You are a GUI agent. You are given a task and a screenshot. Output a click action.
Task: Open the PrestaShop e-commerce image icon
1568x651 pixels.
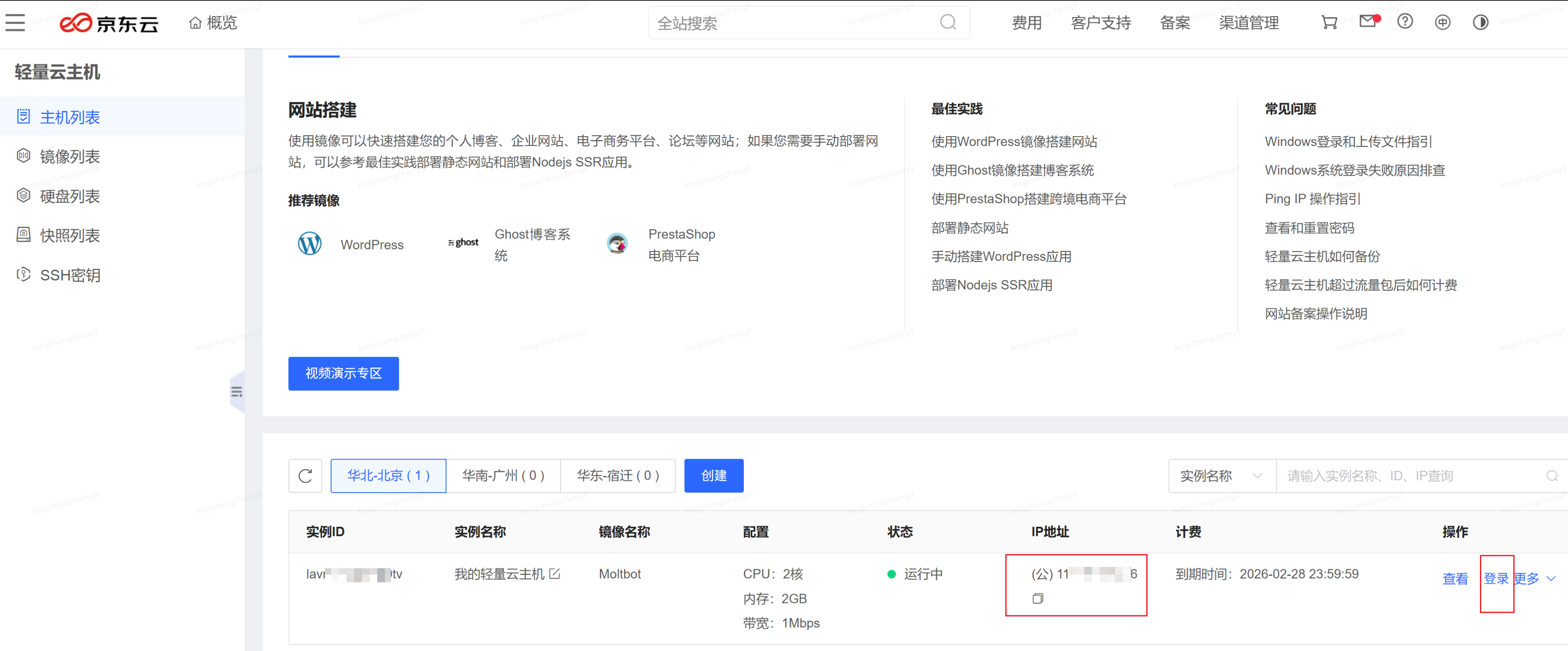click(617, 244)
